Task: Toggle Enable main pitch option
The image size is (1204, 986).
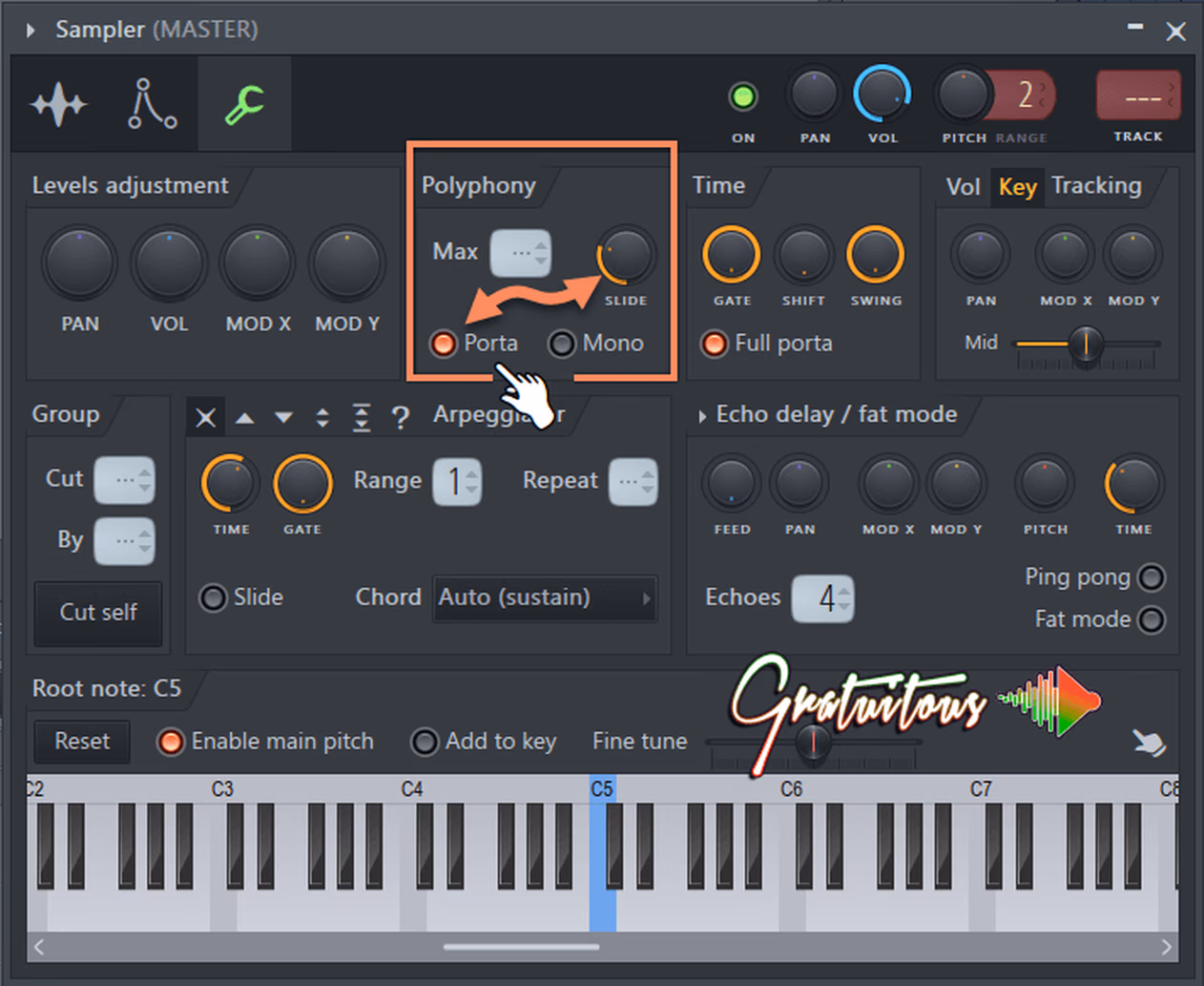Action: click(x=170, y=742)
